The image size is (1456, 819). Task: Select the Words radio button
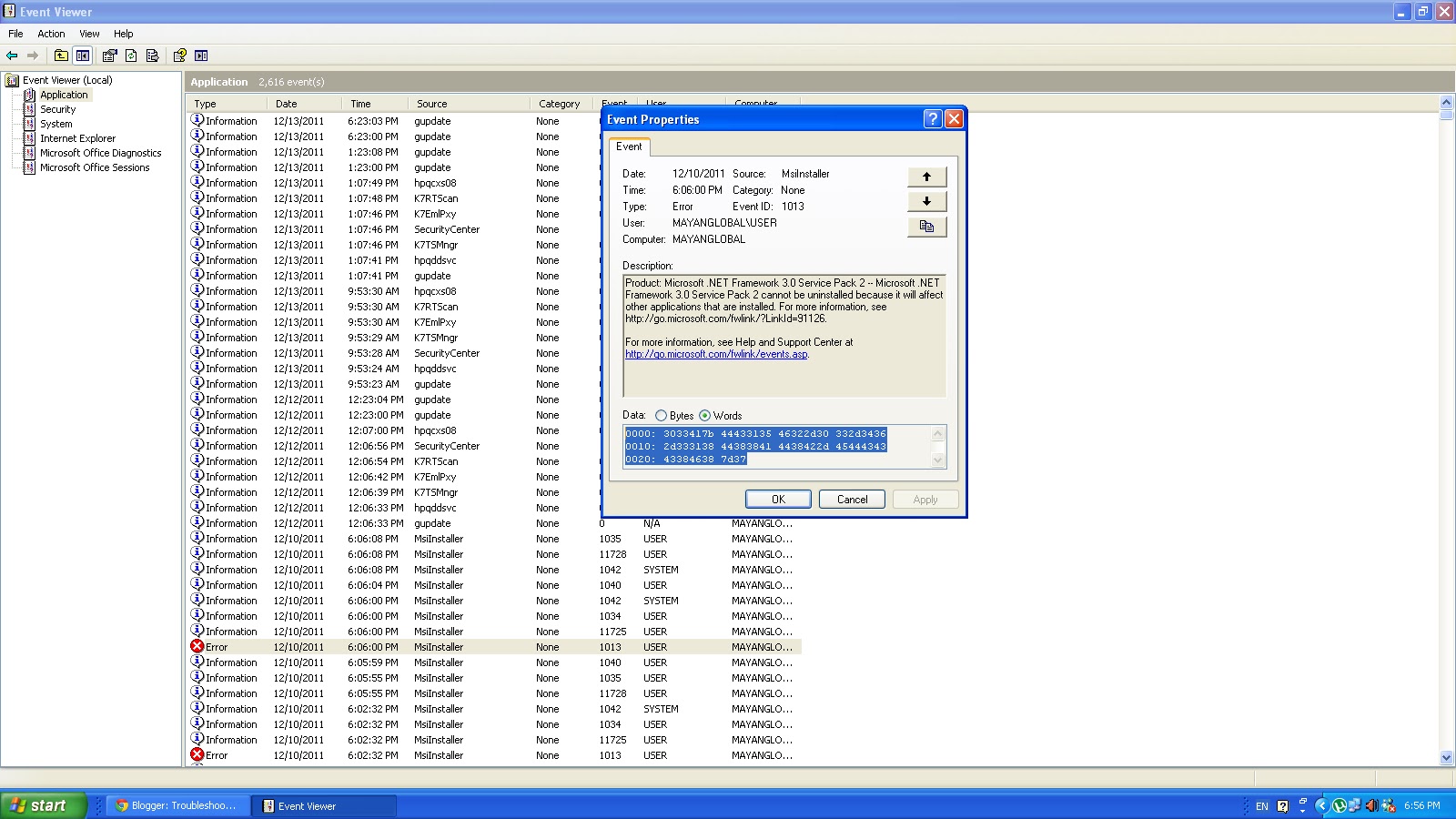point(705,416)
